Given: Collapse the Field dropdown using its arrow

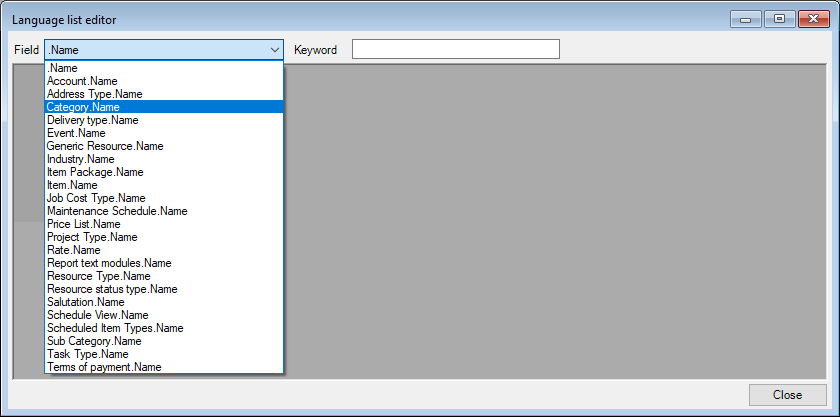Looking at the screenshot, I should 274,49.
